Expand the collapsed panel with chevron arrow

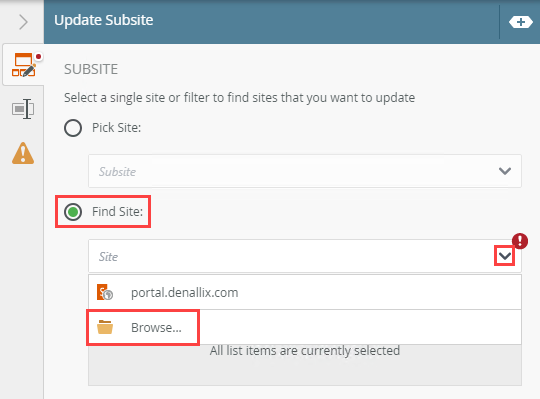23,22
